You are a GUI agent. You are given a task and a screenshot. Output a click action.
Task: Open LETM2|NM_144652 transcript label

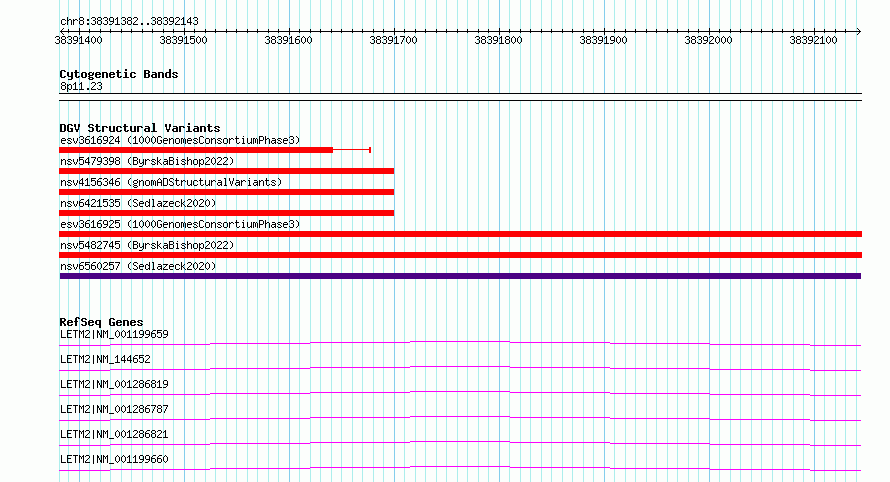click(x=105, y=359)
